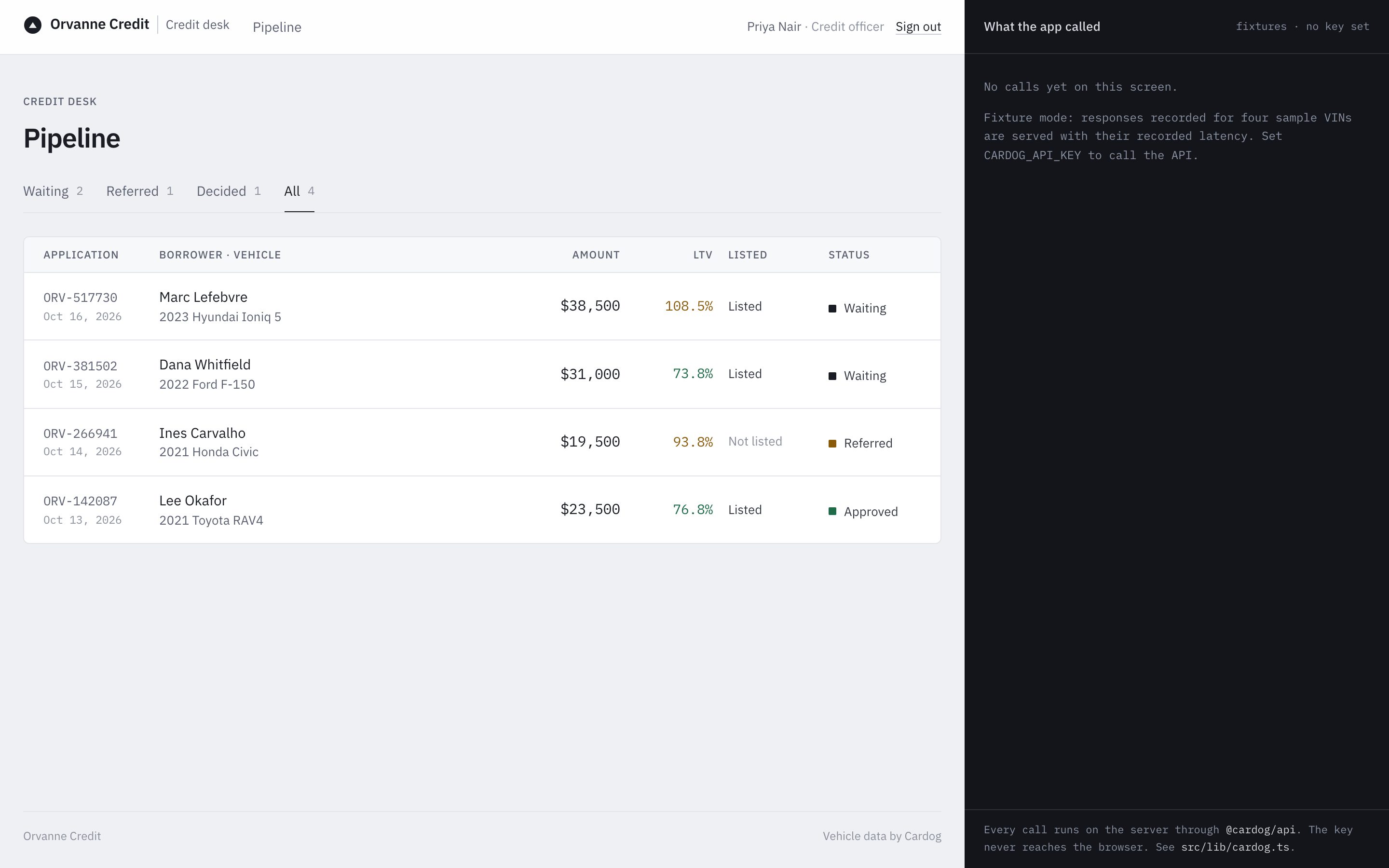This screenshot has width=1389, height=868.
Task: Open application ORV-517730
Action: (x=81, y=298)
